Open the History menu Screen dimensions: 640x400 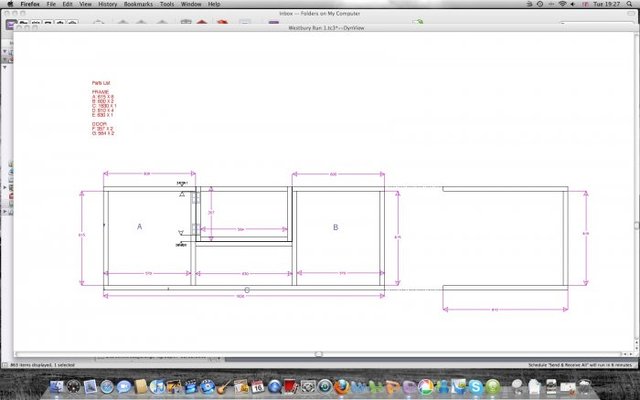tap(109, 4)
